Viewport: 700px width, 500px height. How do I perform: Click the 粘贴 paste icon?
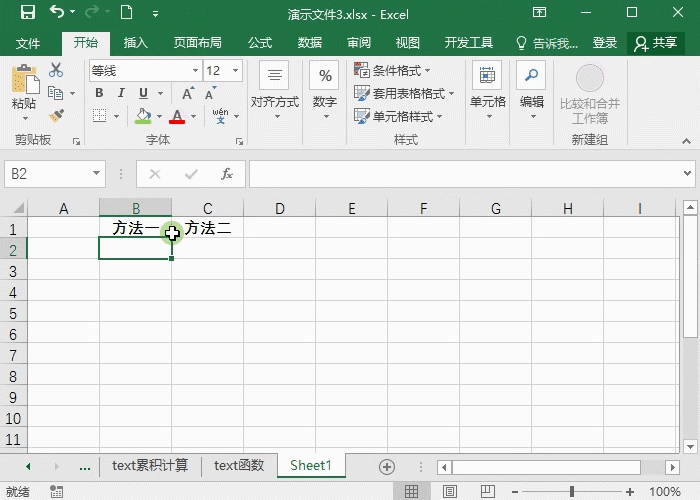(24, 80)
